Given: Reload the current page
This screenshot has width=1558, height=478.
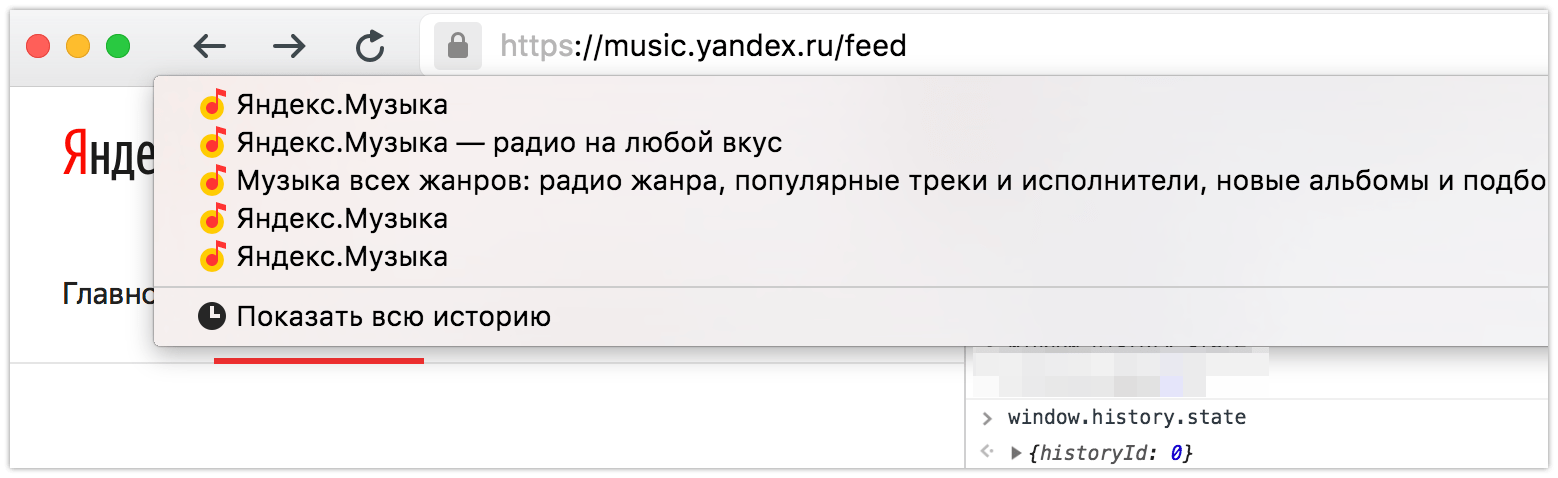Looking at the screenshot, I should pos(370,46).
